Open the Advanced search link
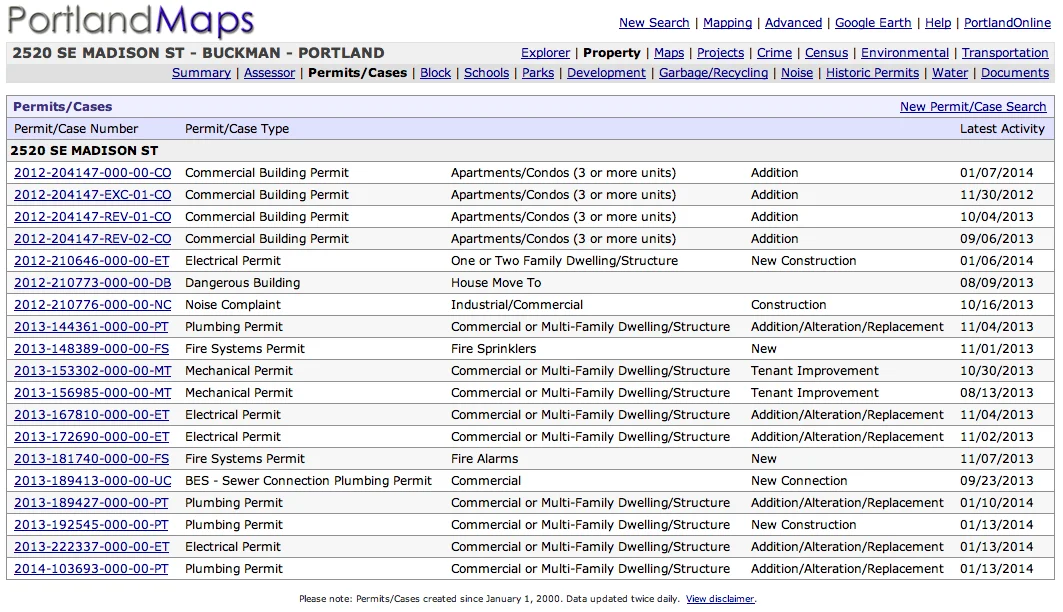This screenshot has width=1063, height=612. (x=793, y=22)
